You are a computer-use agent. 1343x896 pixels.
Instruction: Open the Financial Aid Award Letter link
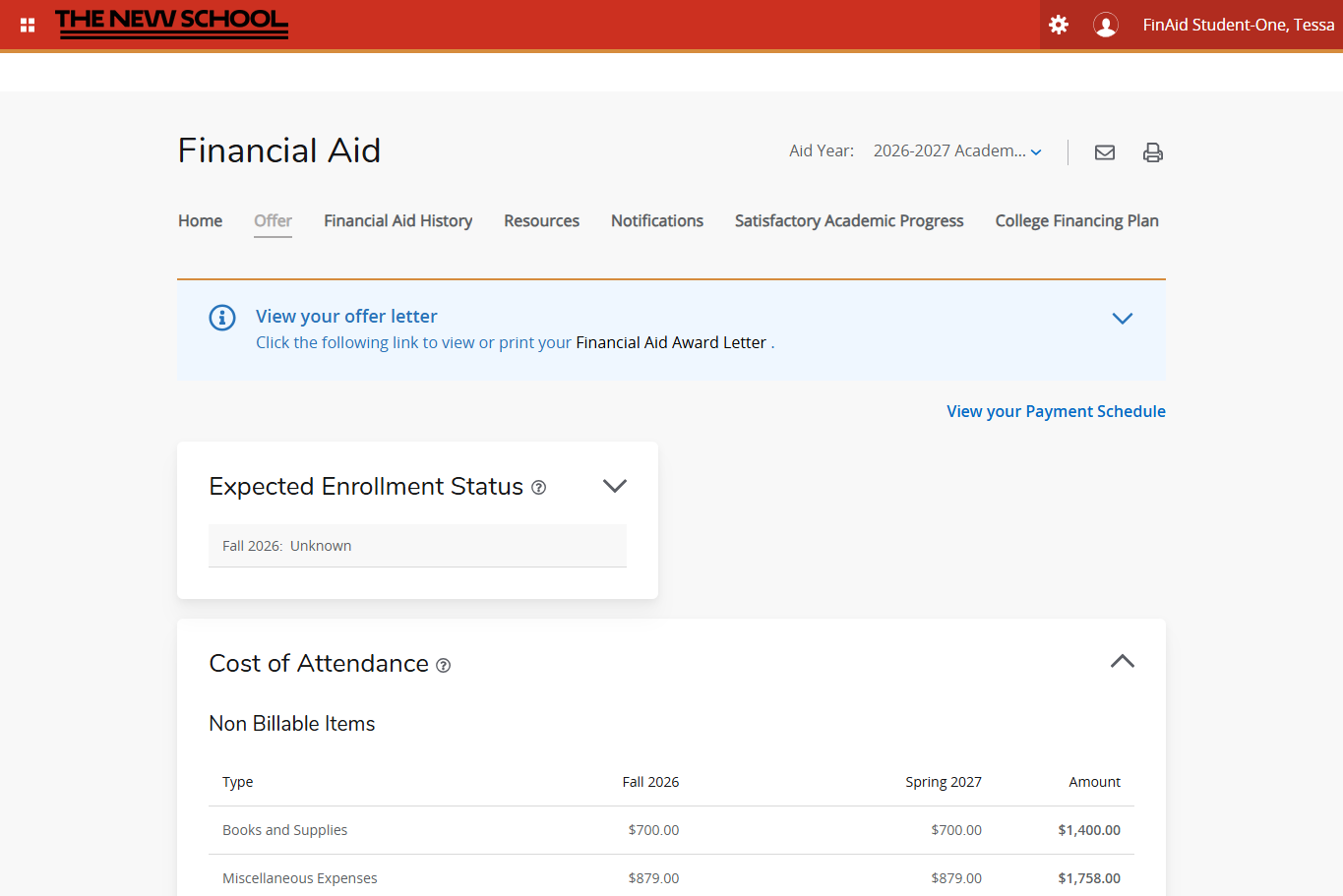point(670,343)
